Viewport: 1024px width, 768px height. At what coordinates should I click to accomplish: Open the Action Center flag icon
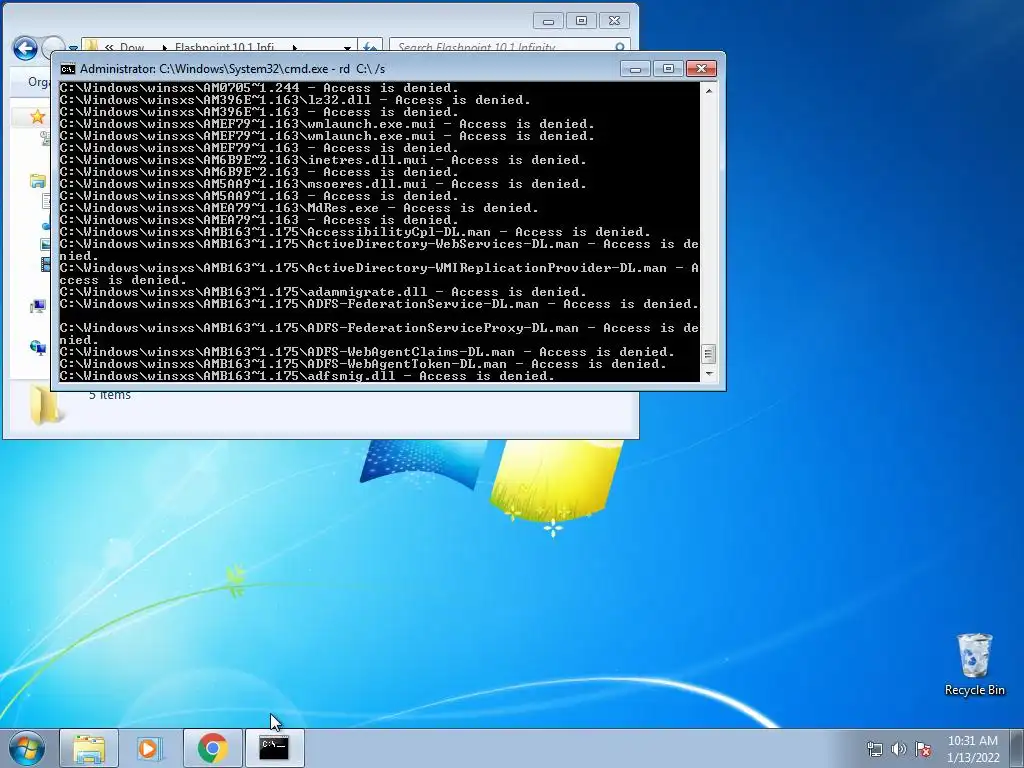click(923, 748)
